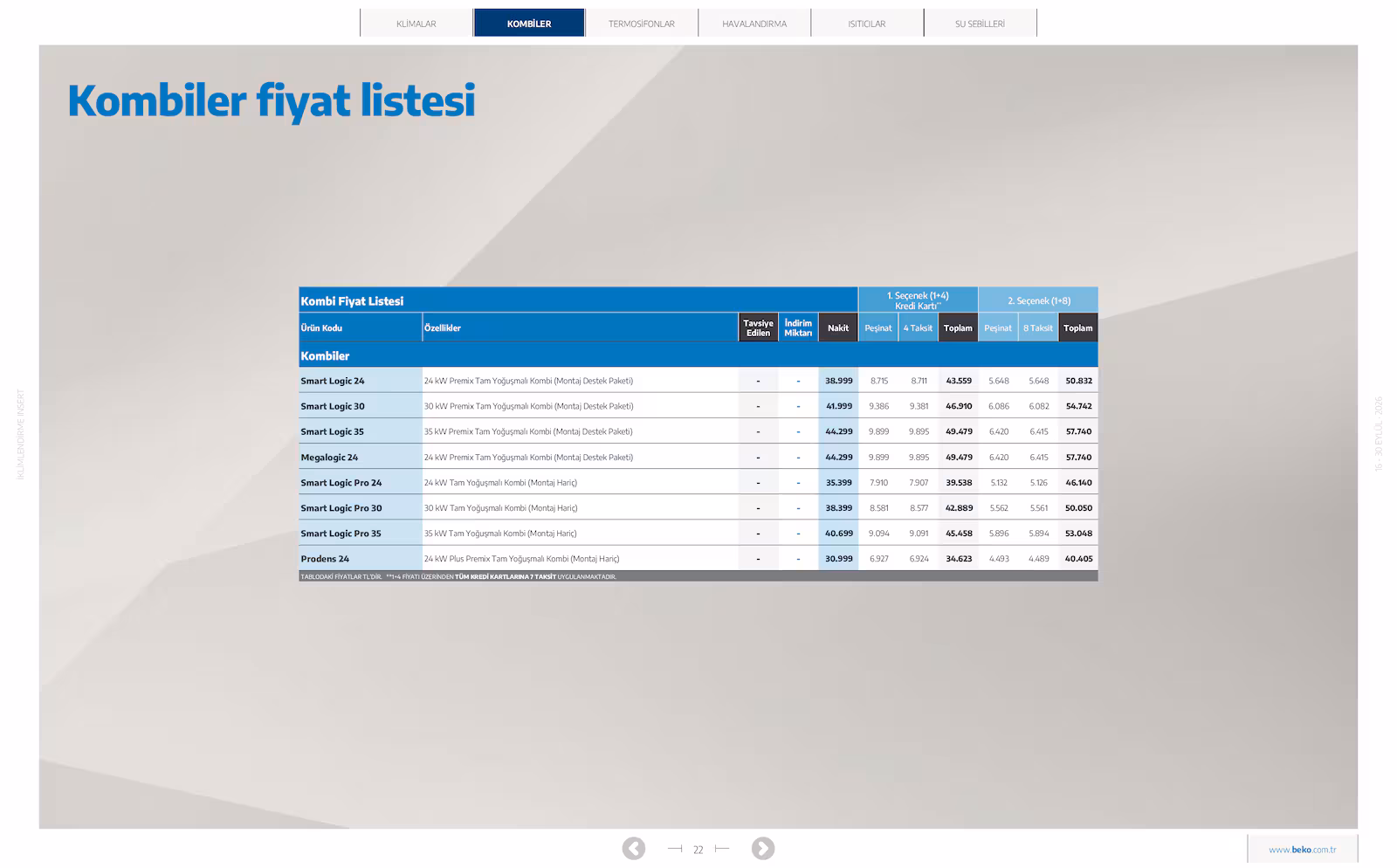This screenshot has height=868, width=1397.
Task: Select the 'Smart Logic Pro 30' product name
Action: click(x=341, y=508)
